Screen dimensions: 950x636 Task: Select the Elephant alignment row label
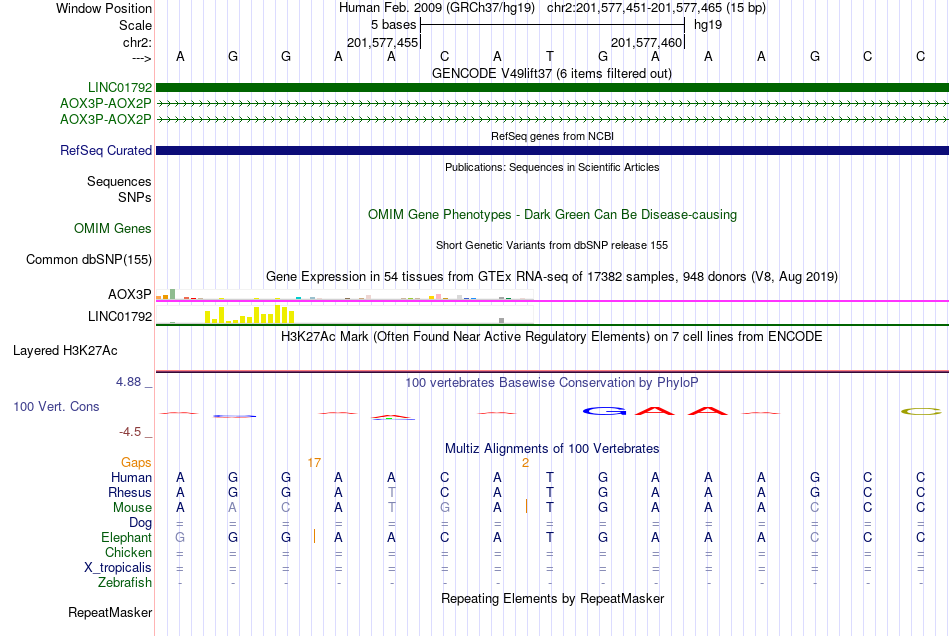point(126,538)
